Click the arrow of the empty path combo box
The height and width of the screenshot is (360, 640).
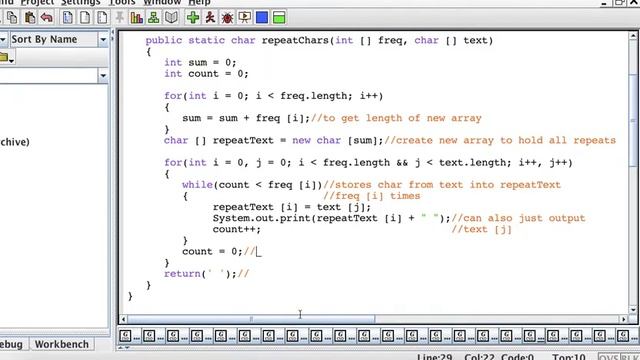pos(103,76)
